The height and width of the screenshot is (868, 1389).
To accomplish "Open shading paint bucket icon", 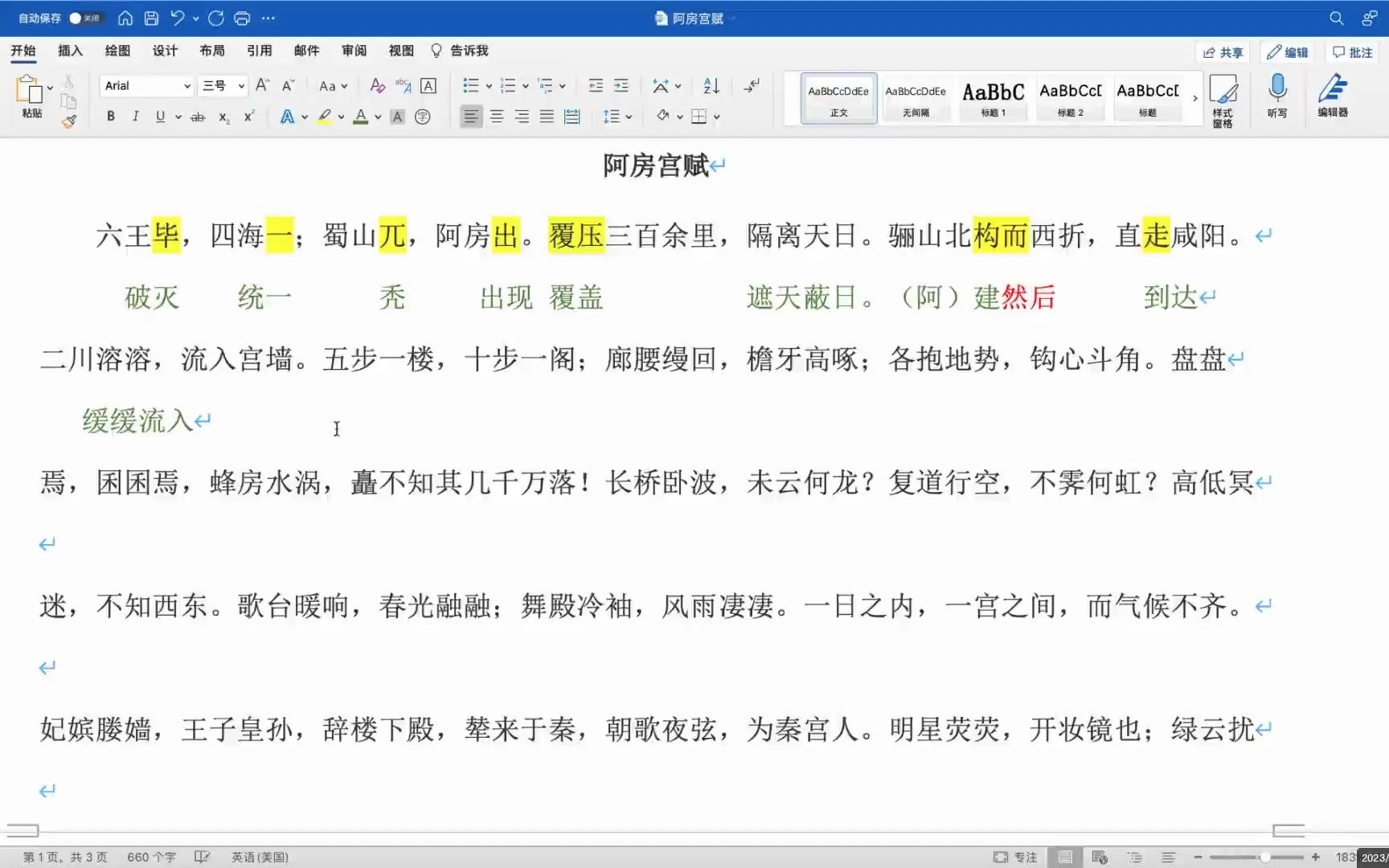I will pyautogui.click(x=663, y=117).
